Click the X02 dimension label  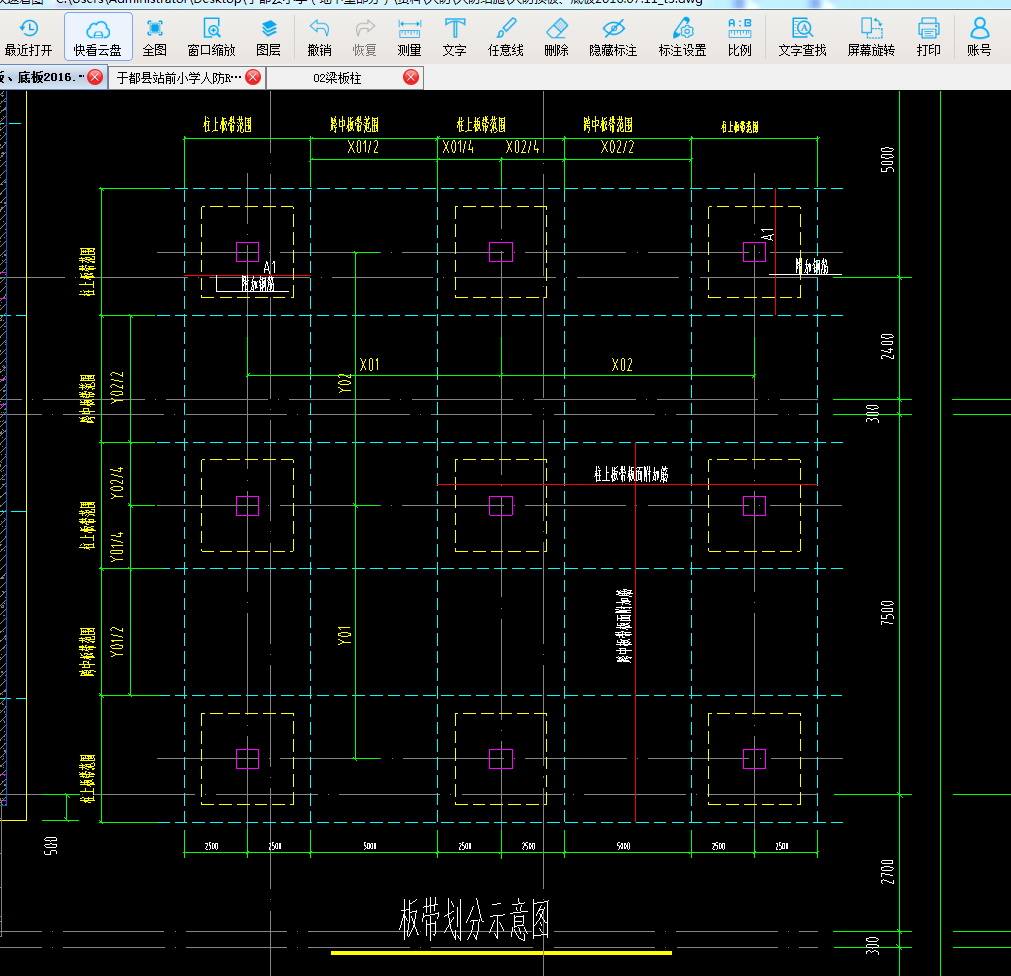click(x=622, y=365)
